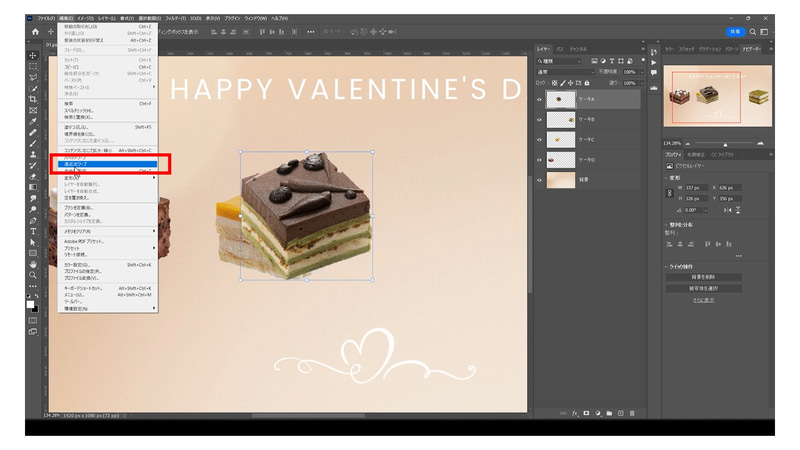Select the Lasso tool
The height and width of the screenshot is (450, 800).
pos(33,78)
